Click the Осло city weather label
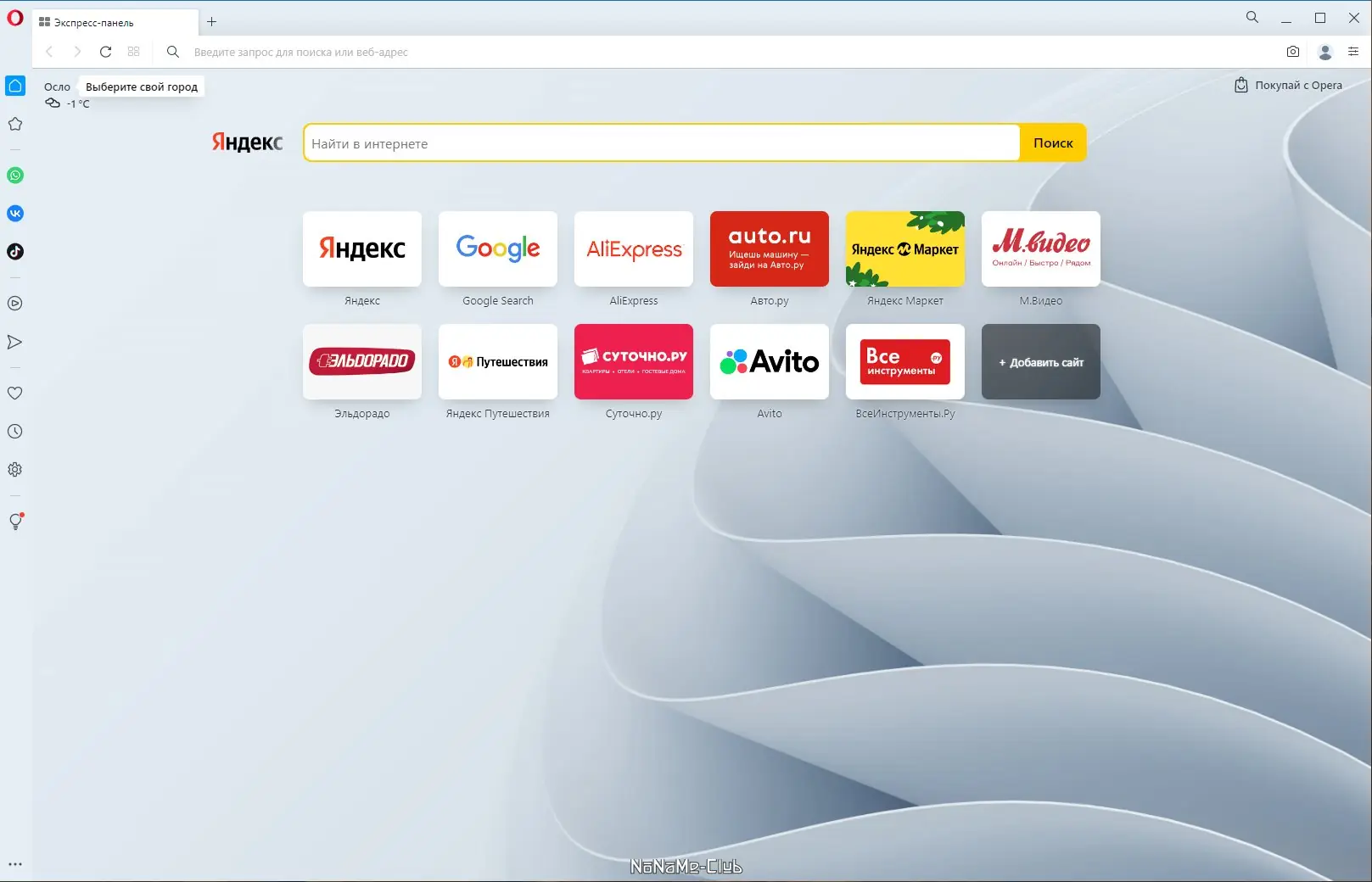The image size is (1372, 882). tap(57, 87)
